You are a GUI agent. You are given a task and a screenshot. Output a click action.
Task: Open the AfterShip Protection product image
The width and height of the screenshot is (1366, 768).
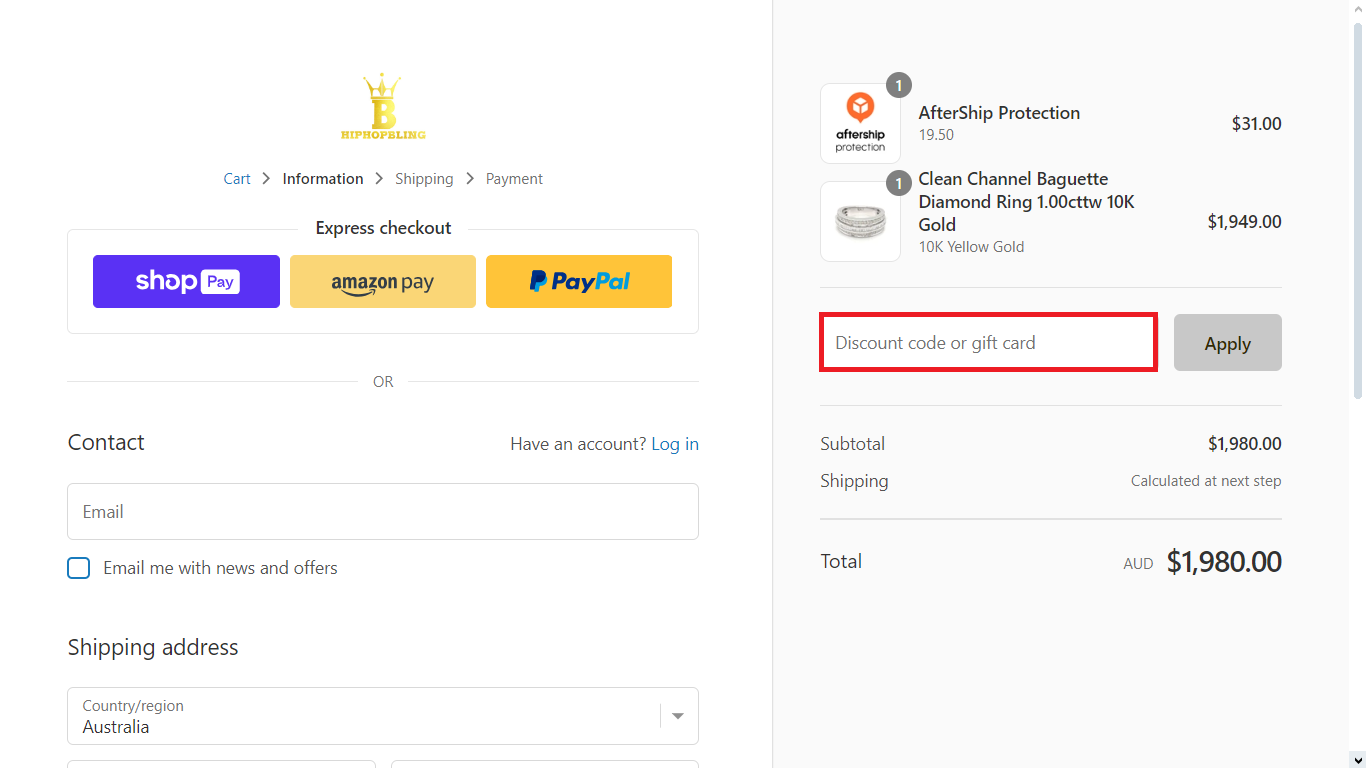point(860,122)
